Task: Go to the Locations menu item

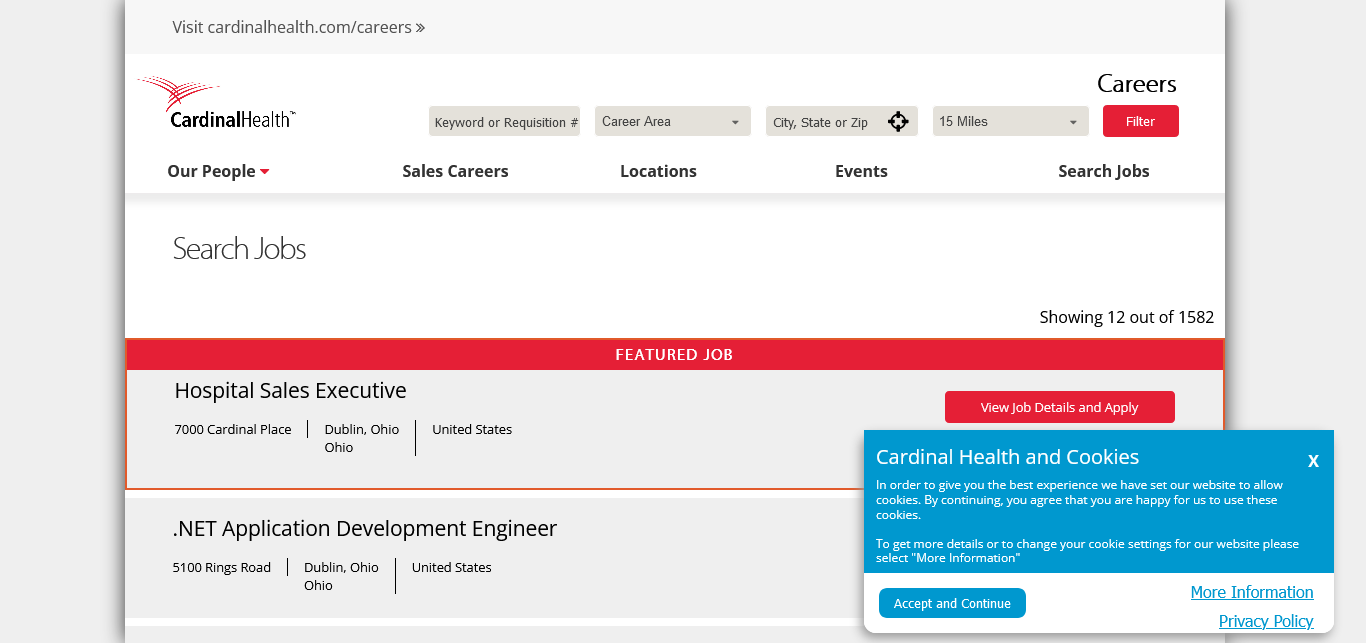Action: pos(658,171)
